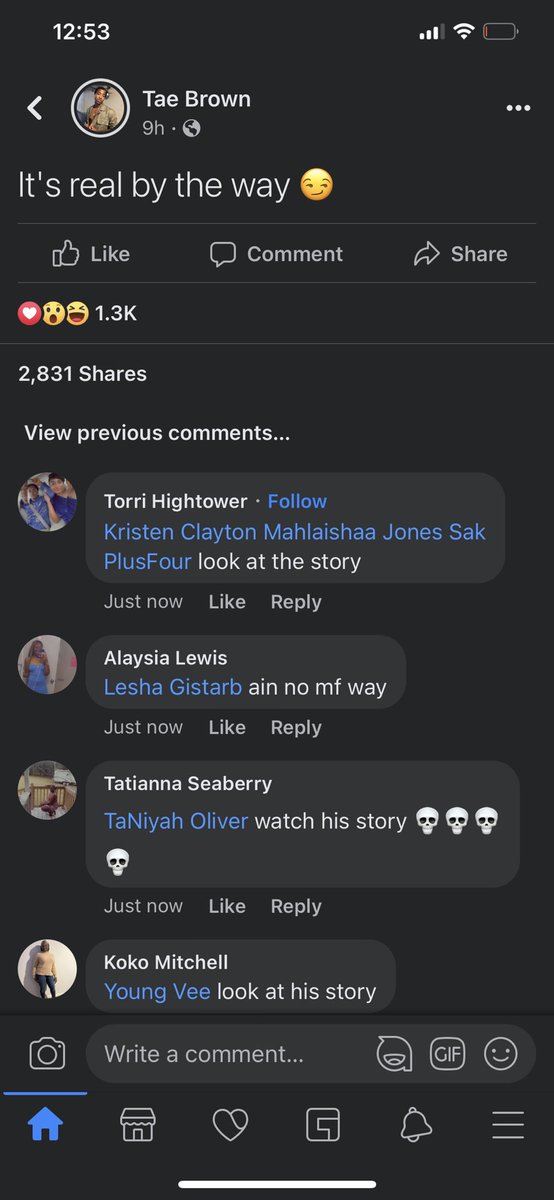Viewport: 554px width, 1200px height.
Task: Open Tae Brown's profile picture
Action: (100, 108)
